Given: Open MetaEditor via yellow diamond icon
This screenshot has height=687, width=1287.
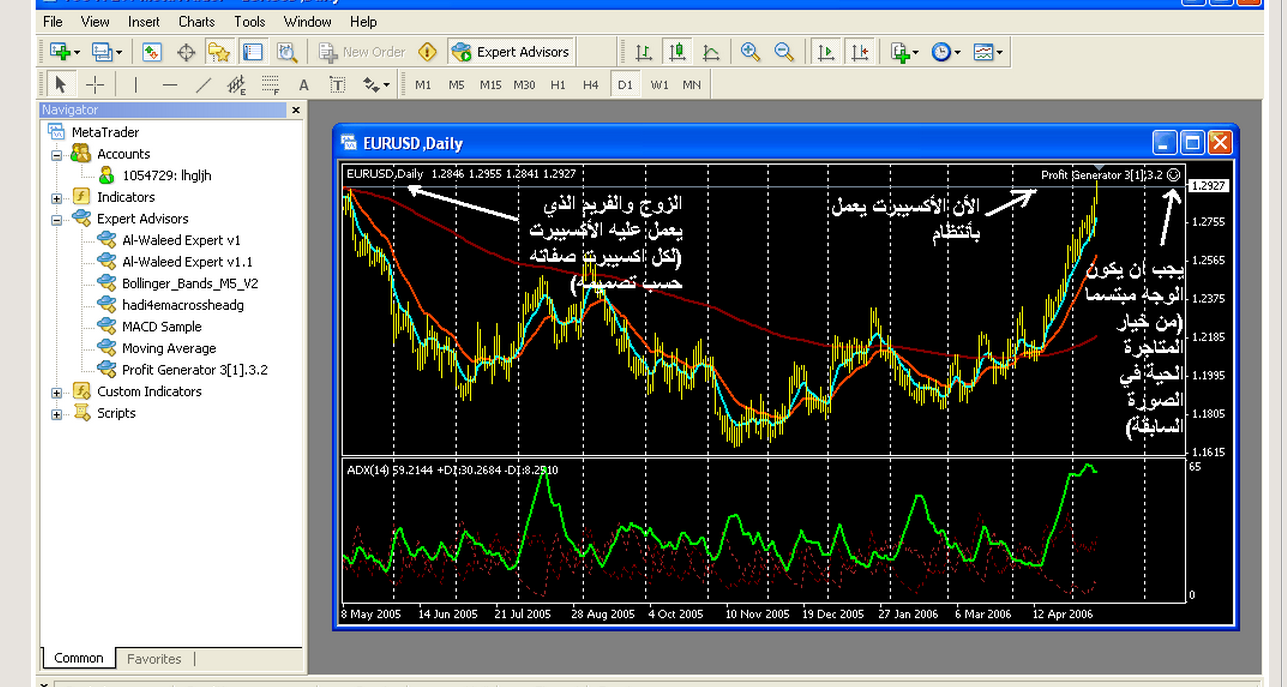Looking at the screenshot, I should coord(427,52).
